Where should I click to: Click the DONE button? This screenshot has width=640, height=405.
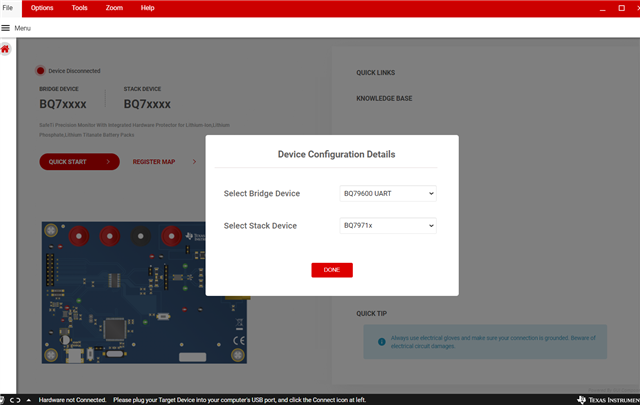point(332,270)
